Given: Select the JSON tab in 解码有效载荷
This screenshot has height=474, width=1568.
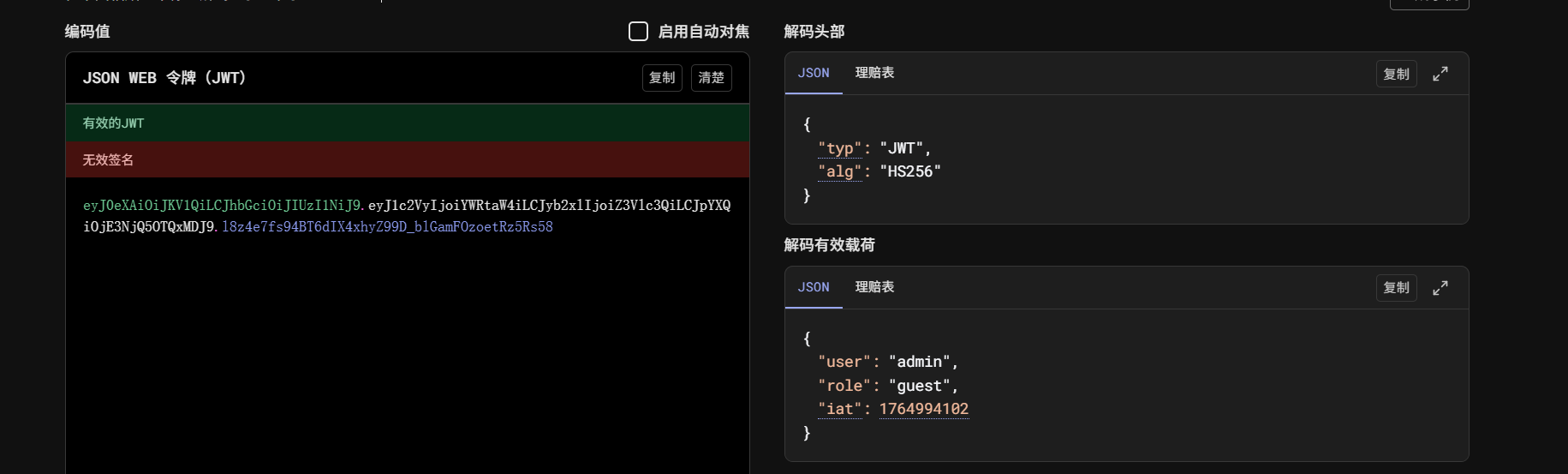Looking at the screenshot, I should 814,288.
